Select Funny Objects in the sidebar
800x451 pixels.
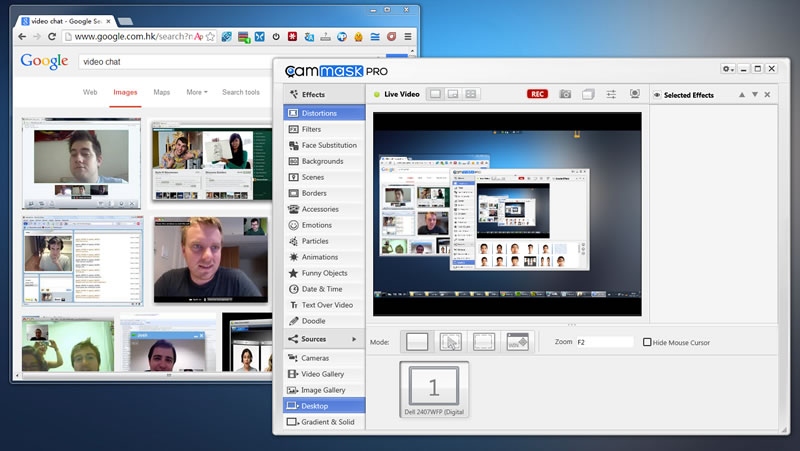(x=324, y=273)
